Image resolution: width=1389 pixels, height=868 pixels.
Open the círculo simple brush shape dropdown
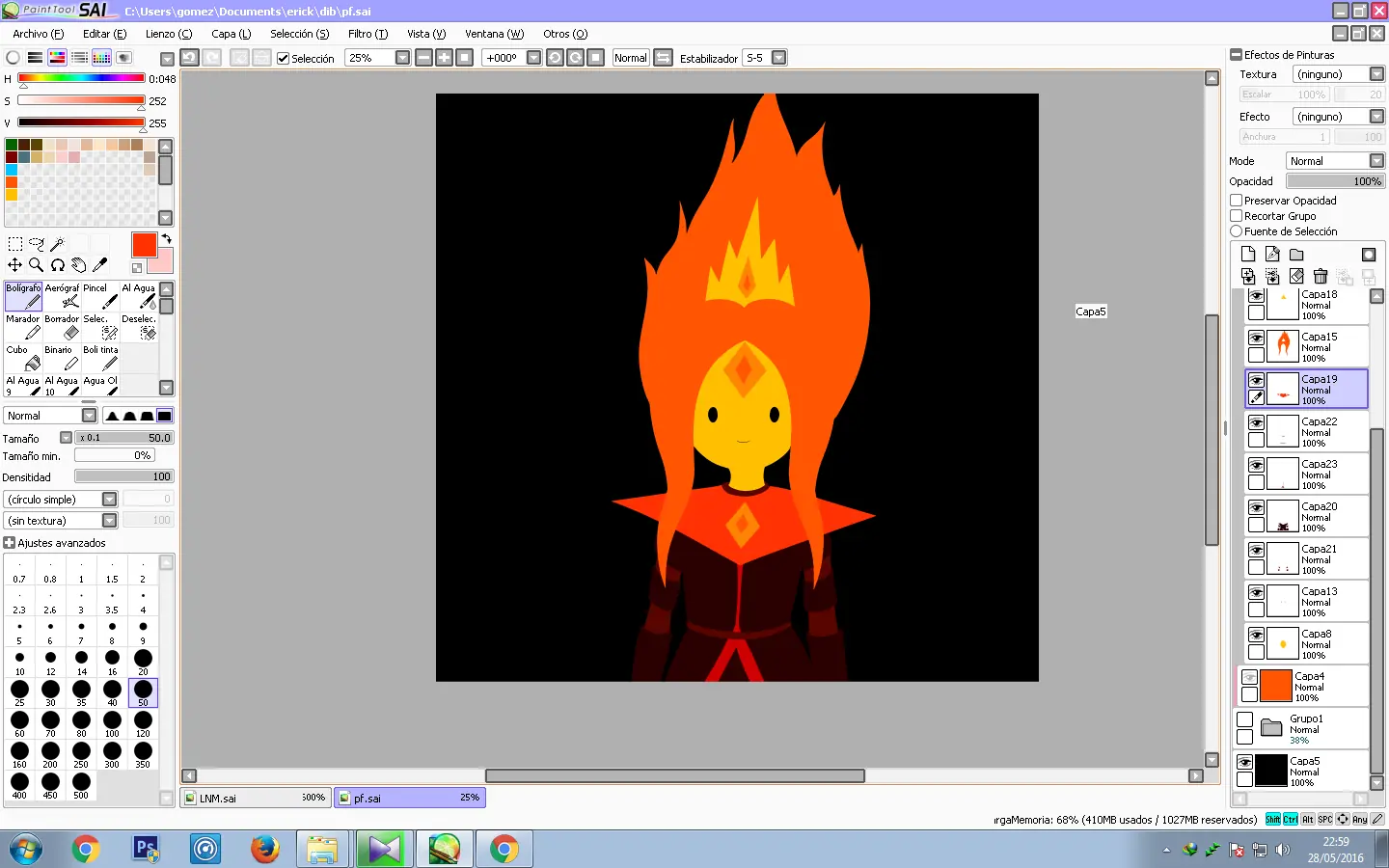coord(110,500)
